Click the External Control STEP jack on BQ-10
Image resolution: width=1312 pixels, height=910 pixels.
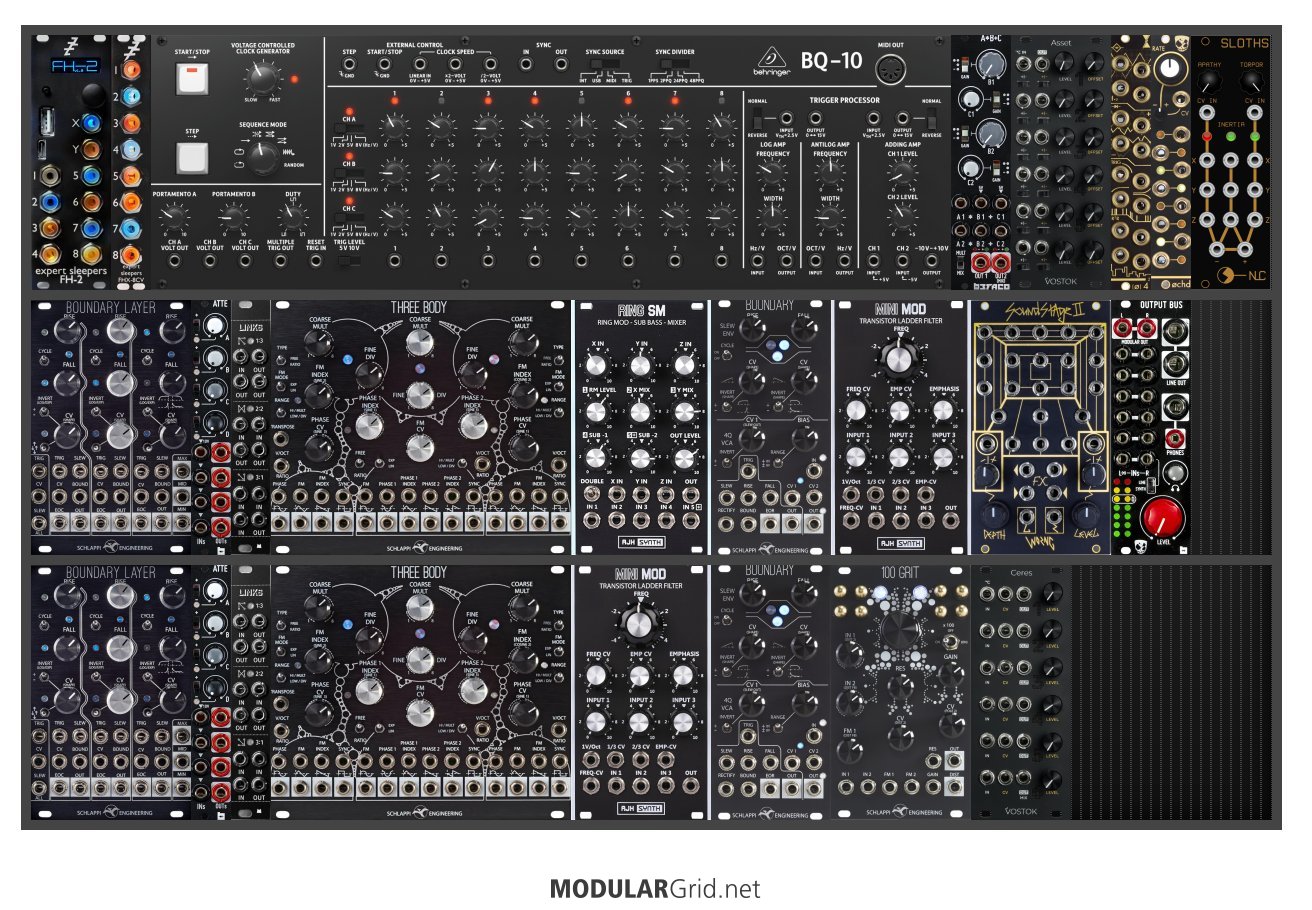pyautogui.click(x=348, y=63)
